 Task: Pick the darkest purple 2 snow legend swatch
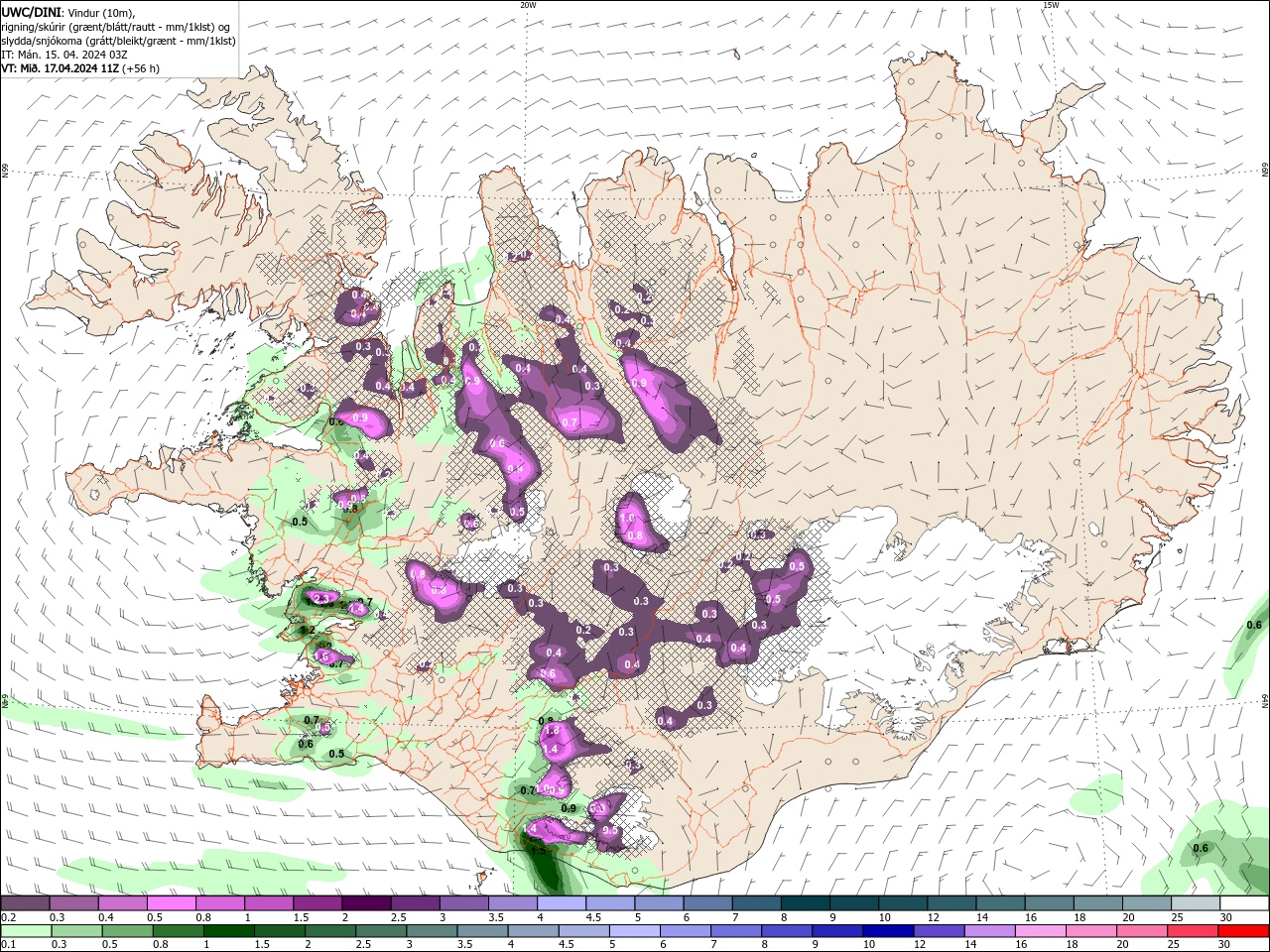tap(367, 903)
